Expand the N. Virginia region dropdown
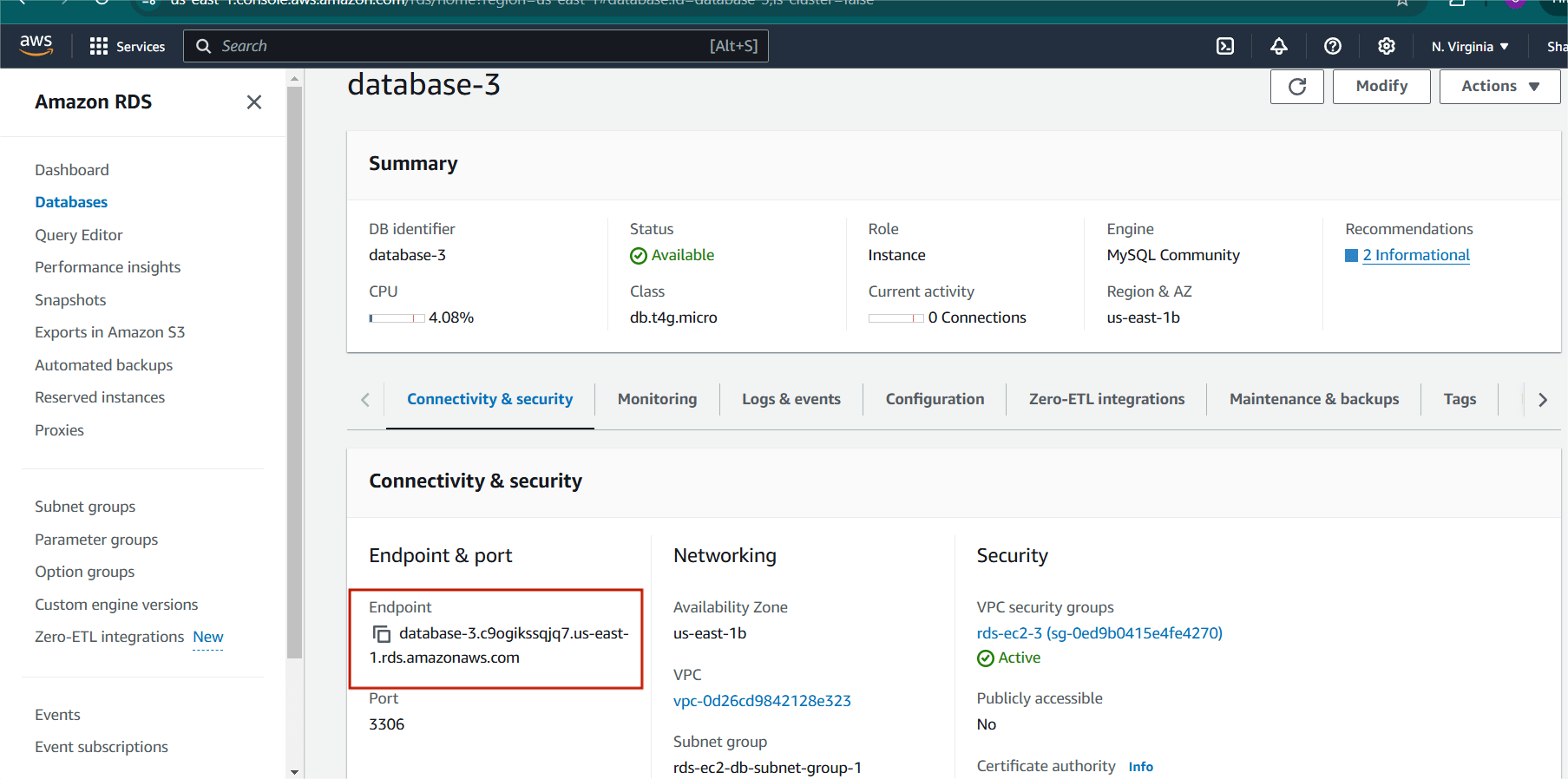Image resolution: width=1568 pixels, height=779 pixels. point(1470,46)
